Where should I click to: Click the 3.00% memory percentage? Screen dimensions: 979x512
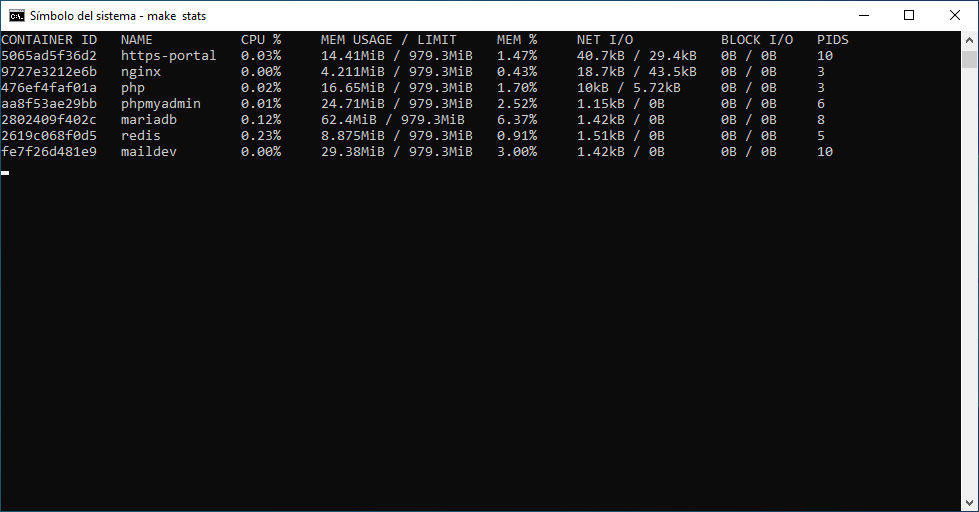[x=517, y=152]
